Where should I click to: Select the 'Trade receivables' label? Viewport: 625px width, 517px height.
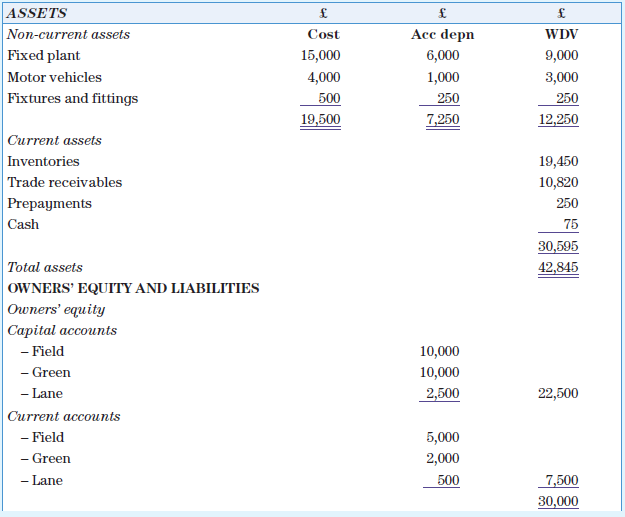[x=65, y=182]
